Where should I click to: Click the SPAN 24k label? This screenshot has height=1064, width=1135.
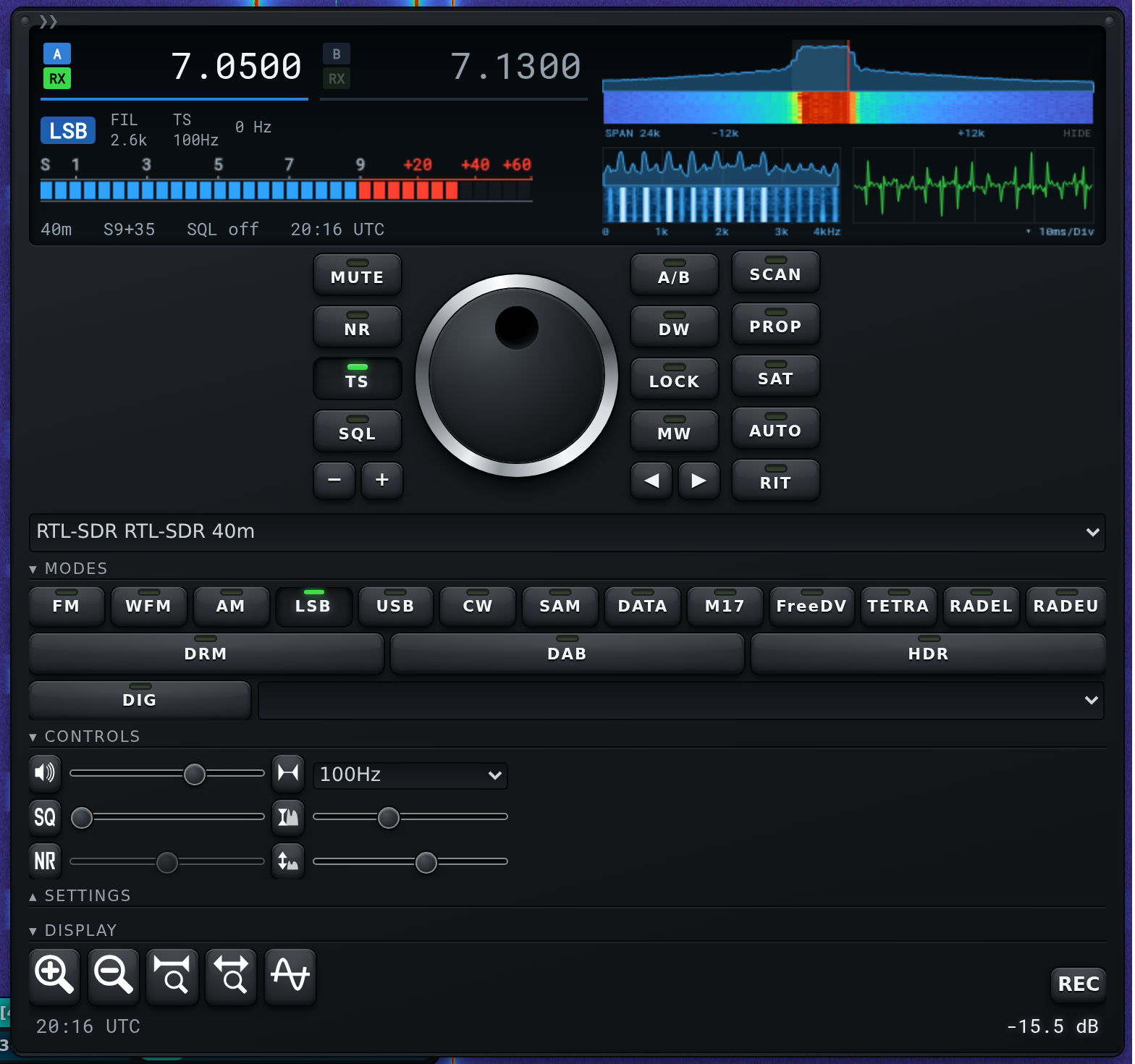[x=633, y=133]
